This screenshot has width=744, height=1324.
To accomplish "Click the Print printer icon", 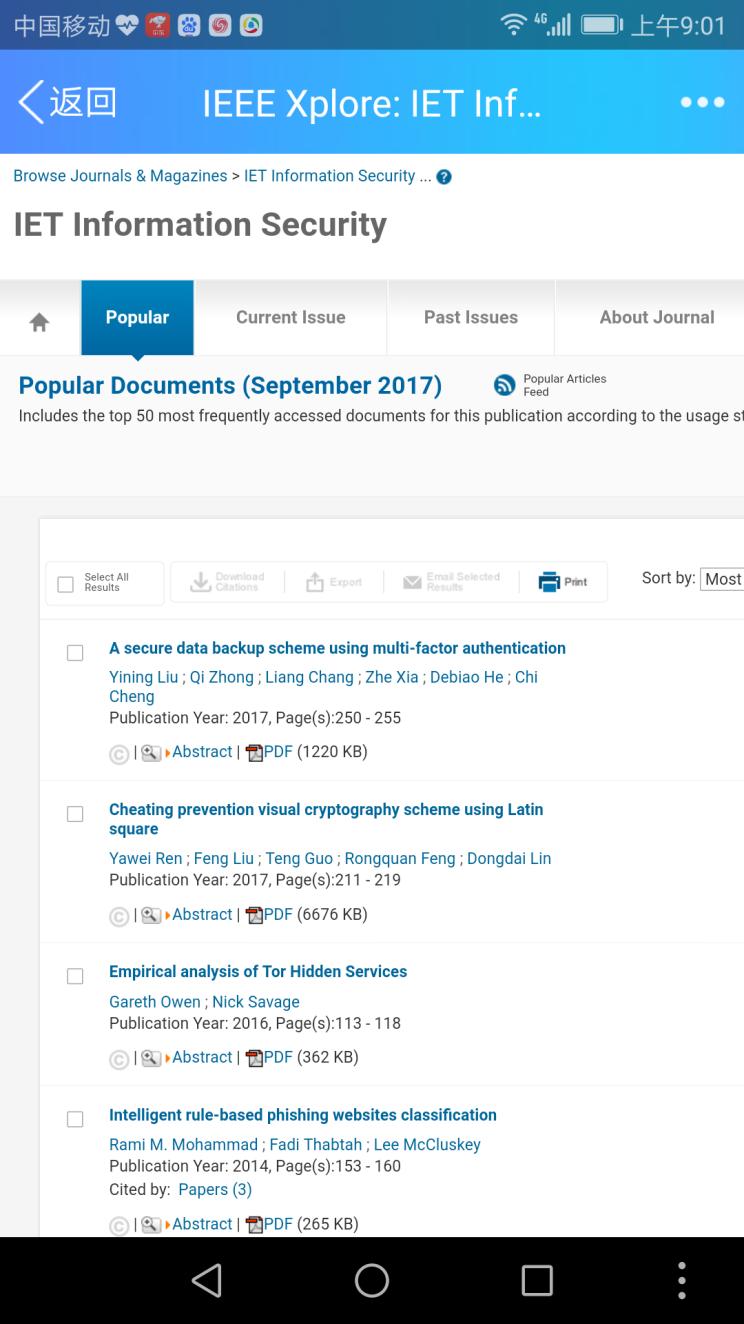I will pyautogui.click(x=549, y=582).
